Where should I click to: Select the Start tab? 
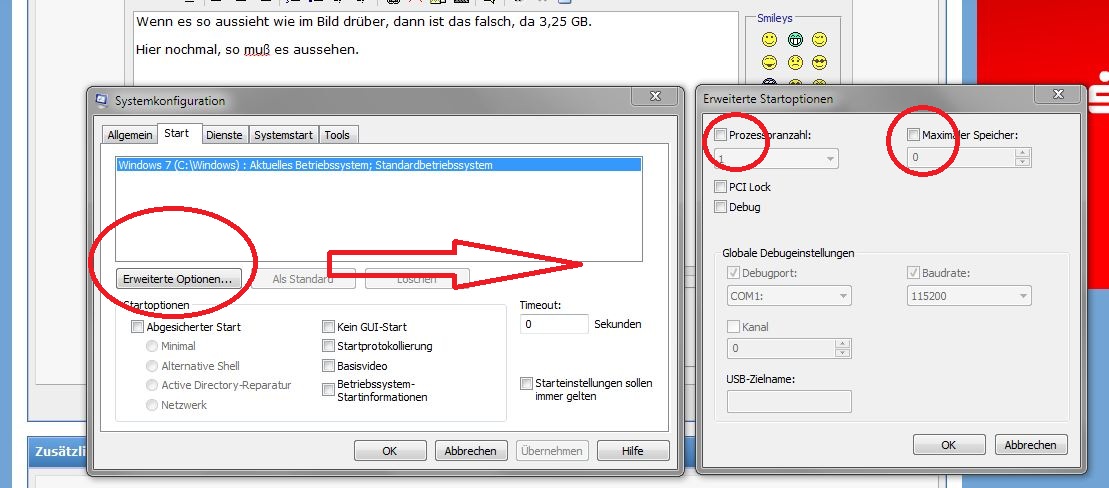tap(177, 133)
